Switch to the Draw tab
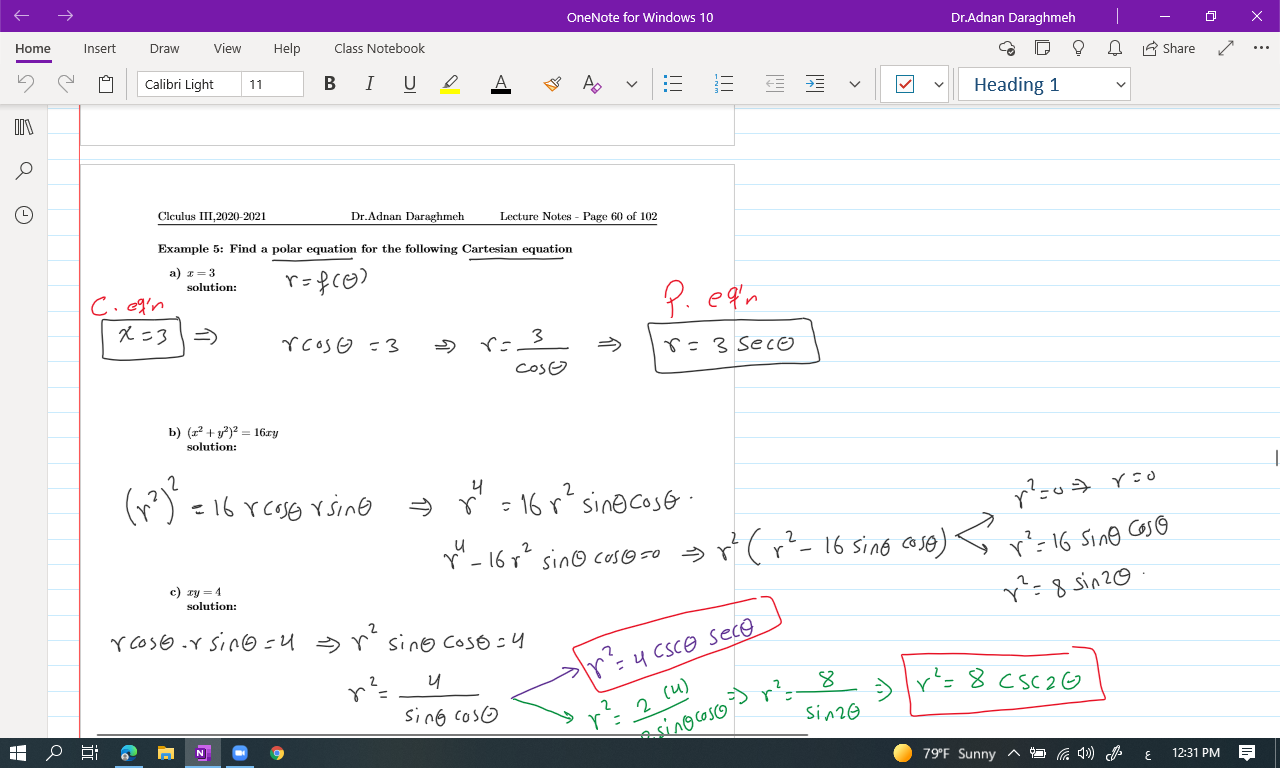1280x768 pixels. coord(164,48)
